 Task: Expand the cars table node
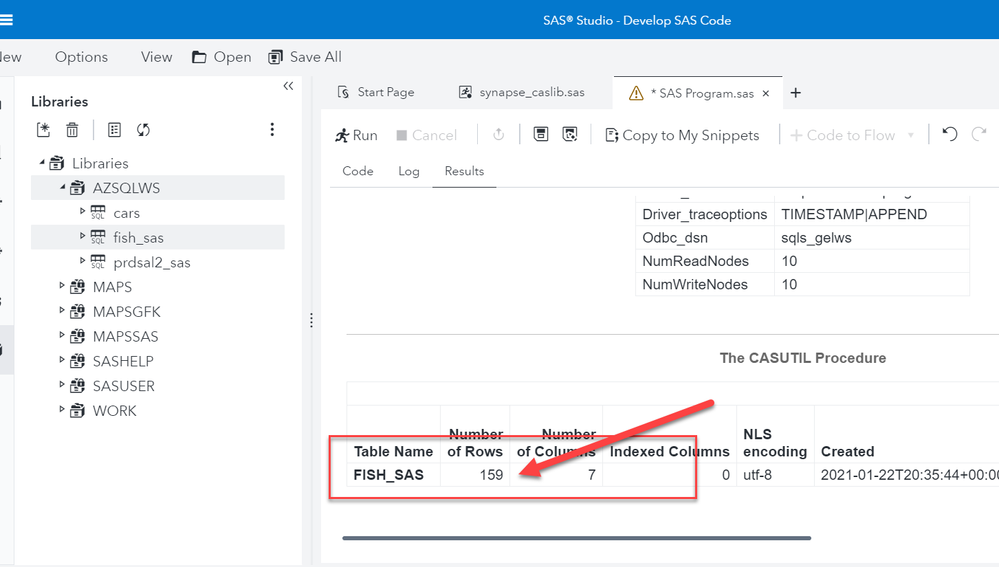tap(82, 210)
